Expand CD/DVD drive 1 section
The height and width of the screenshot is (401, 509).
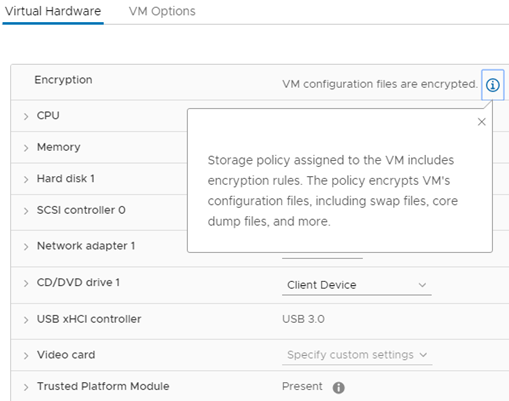(26, 283)
